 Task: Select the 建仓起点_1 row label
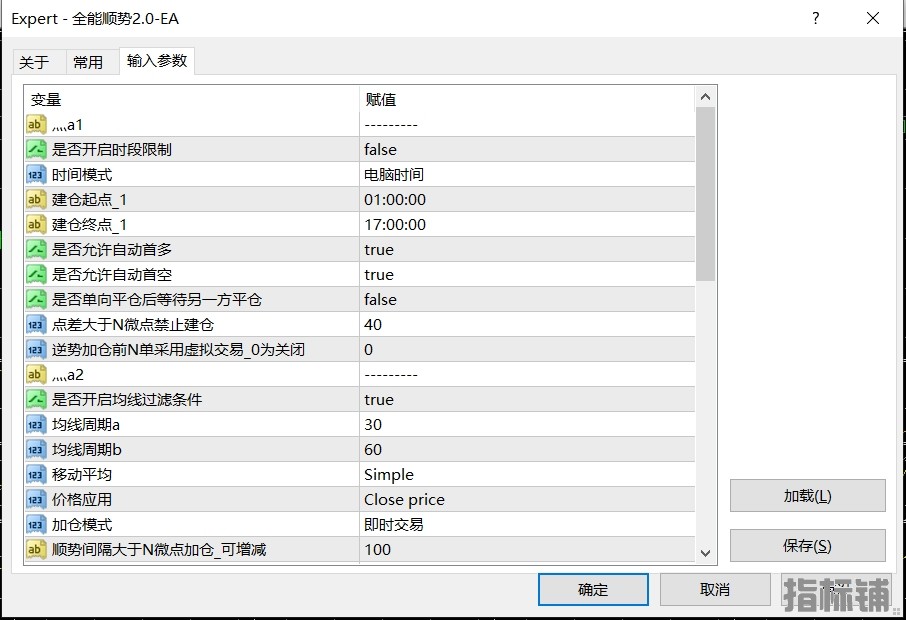point(89,199)
